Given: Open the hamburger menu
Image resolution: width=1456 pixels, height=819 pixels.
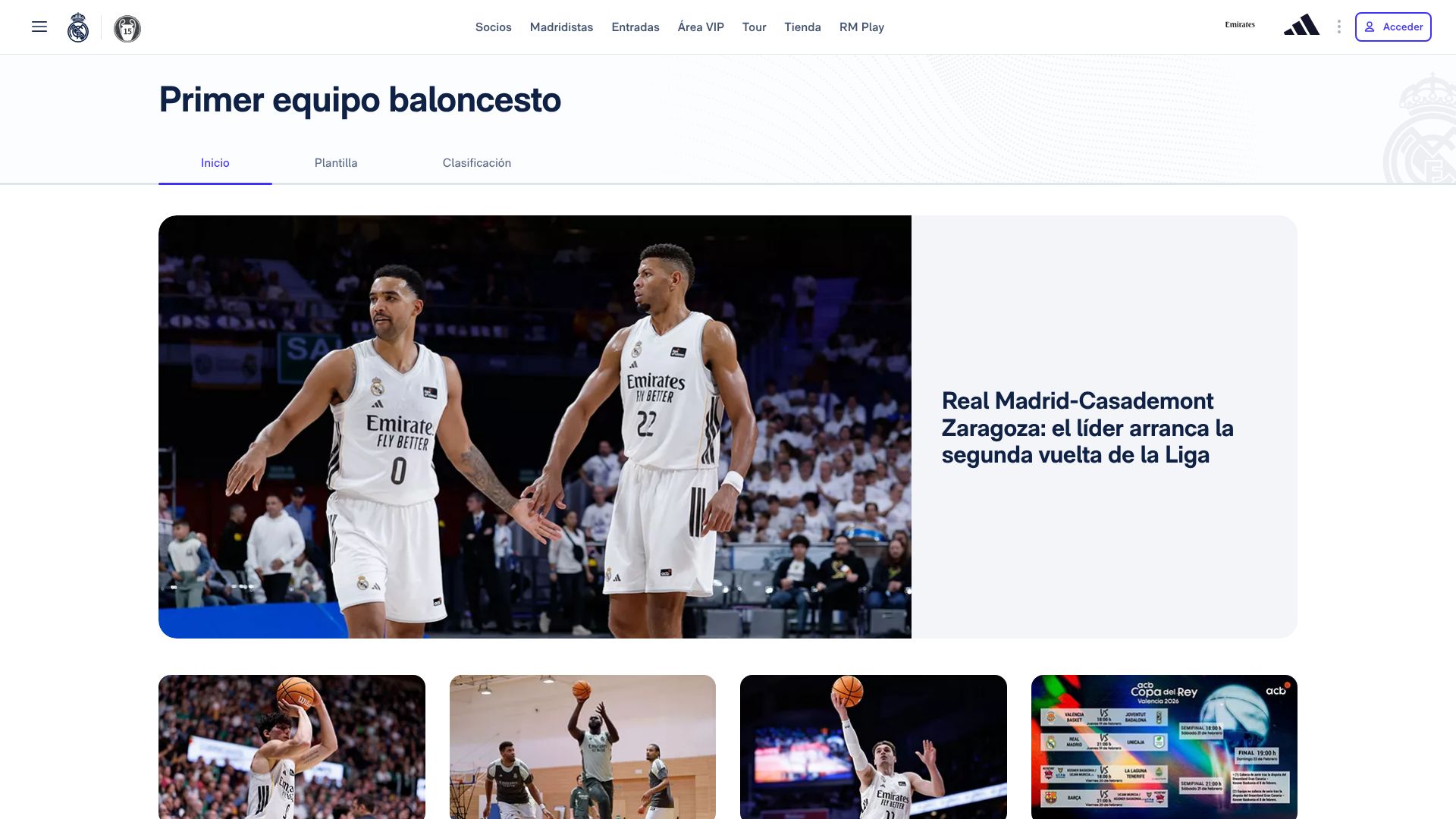Looking at the screenshot, I should pos(39,27).
